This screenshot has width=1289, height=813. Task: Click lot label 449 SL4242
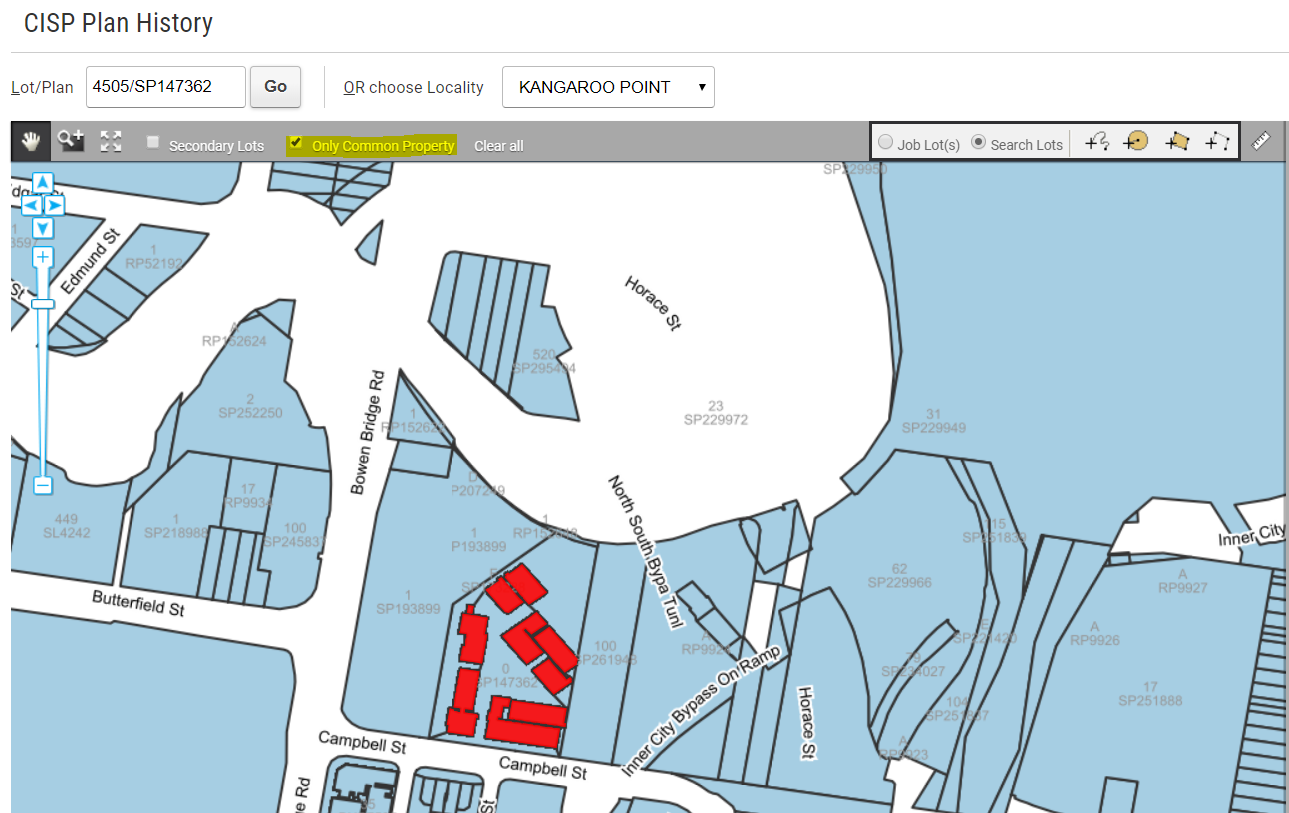[67, 526]
